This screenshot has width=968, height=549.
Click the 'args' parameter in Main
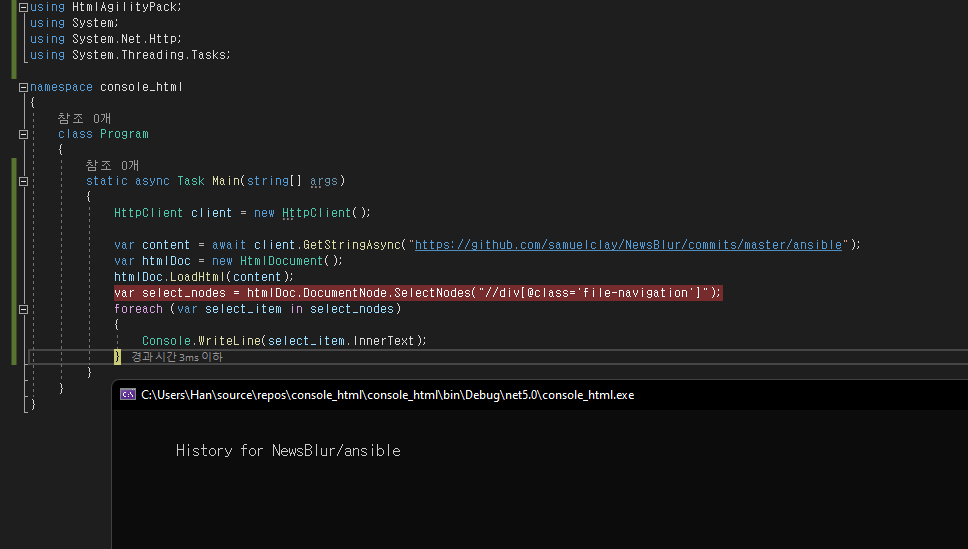tap(324, 181)
